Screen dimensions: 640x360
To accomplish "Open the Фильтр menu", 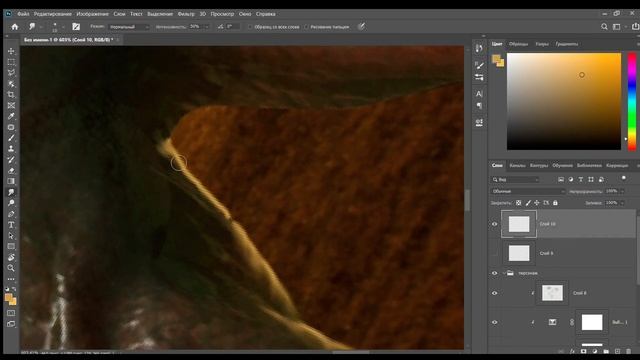I will [186, 14].
